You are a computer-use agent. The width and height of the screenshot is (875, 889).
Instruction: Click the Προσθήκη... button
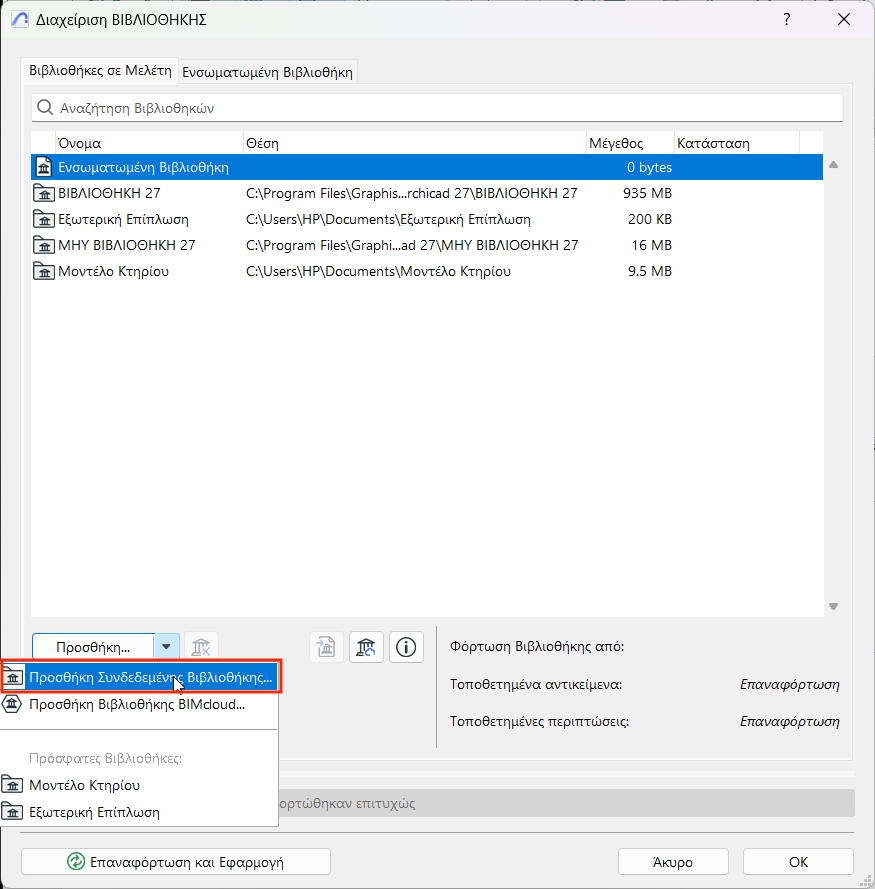pos(93,647)
